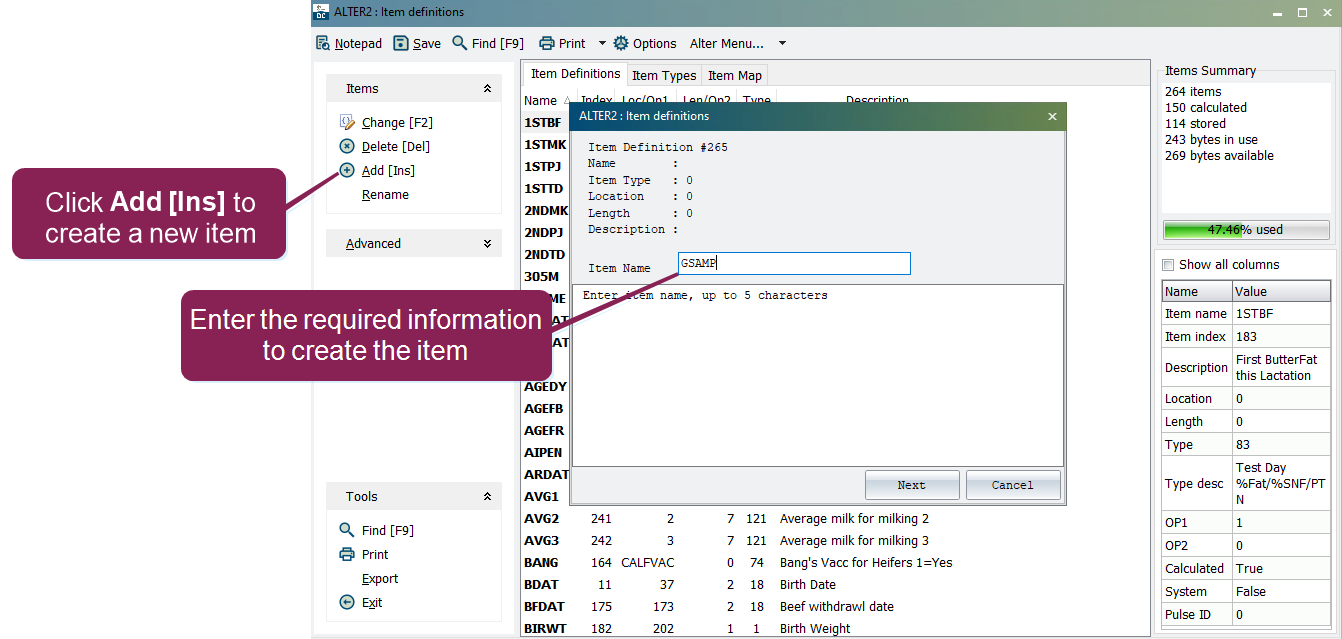Click Add [Ins] to create item
1342x639 pixels.
click(x=388, y=171)
